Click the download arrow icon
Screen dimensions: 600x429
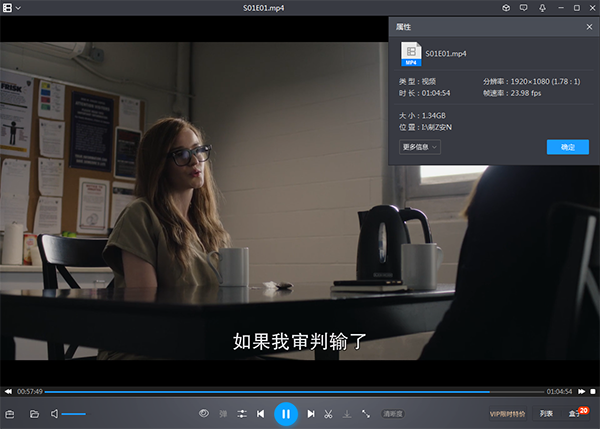[x=347, y=414]
